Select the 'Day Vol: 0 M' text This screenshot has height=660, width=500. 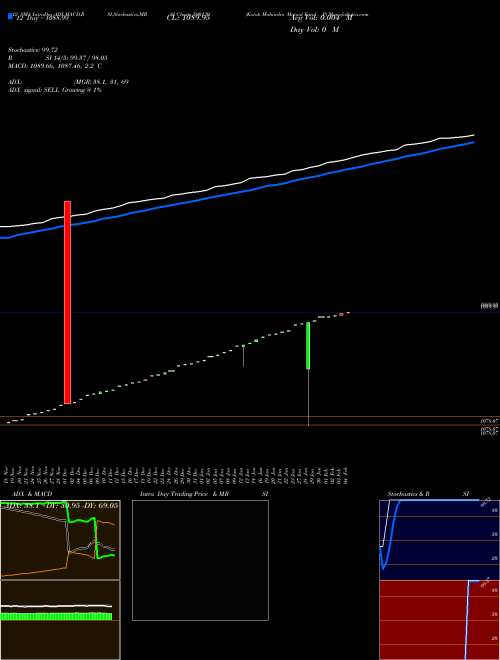pyautogui.click(x=314, y=30)
